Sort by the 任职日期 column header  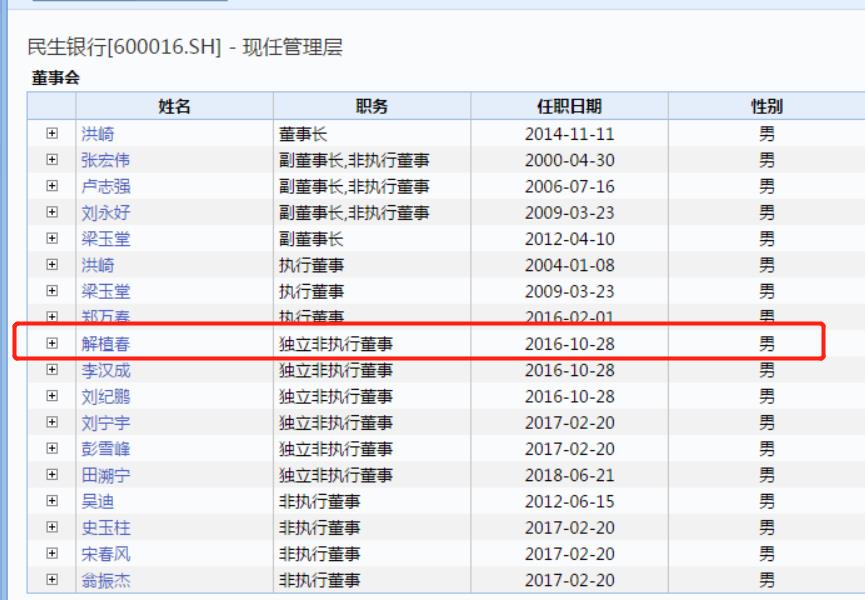click(569, 106)
